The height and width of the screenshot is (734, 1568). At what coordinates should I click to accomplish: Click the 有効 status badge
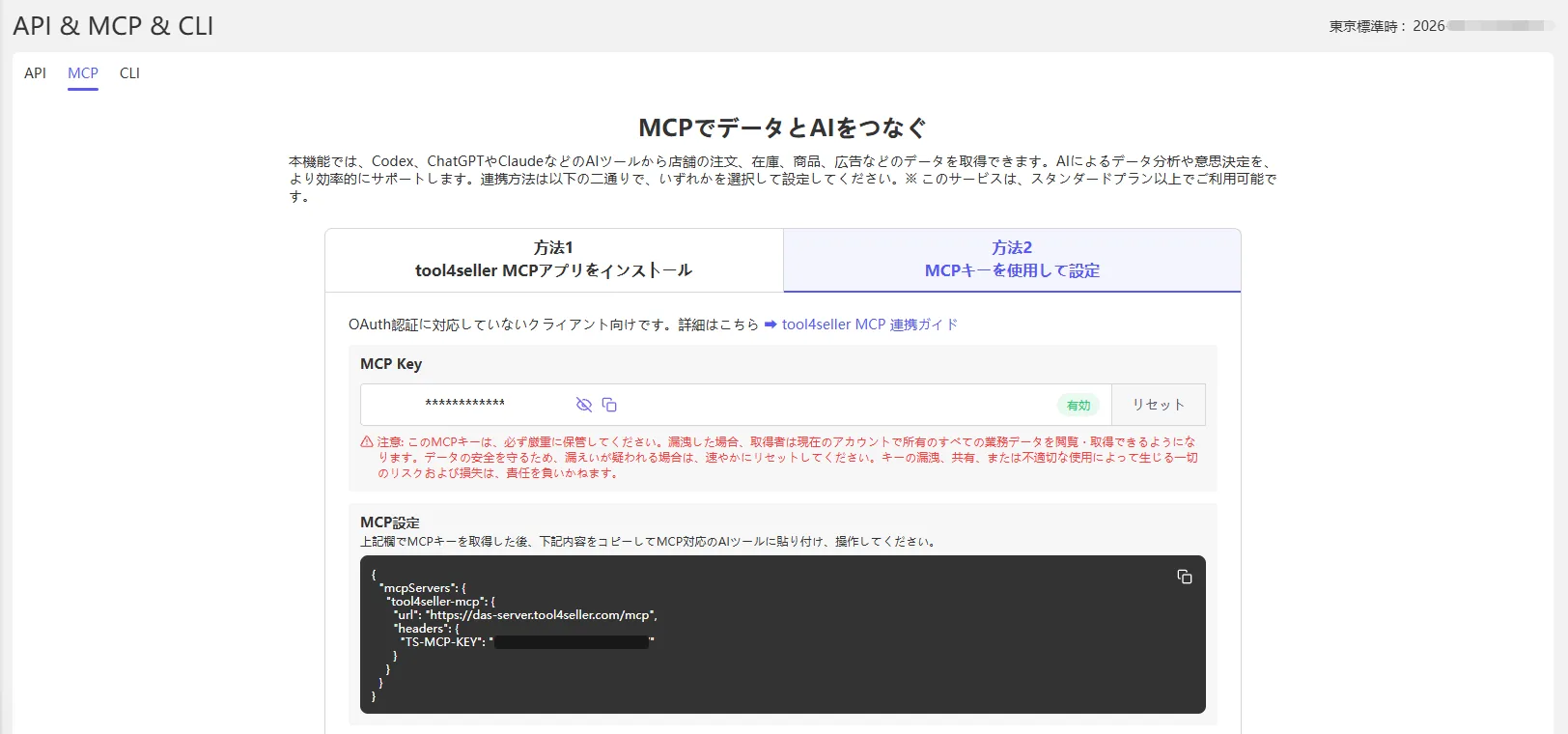pos(1078,406)
